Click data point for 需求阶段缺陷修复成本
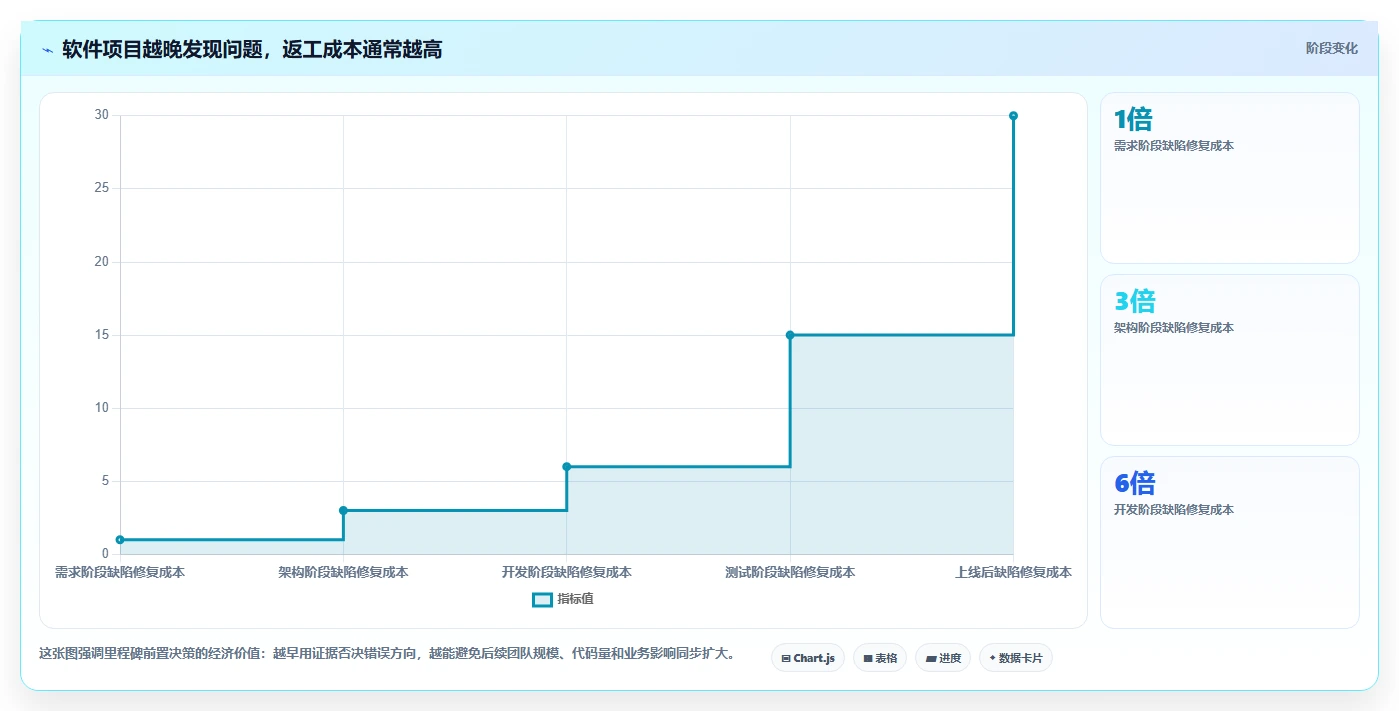 click(x=120, y=540)
